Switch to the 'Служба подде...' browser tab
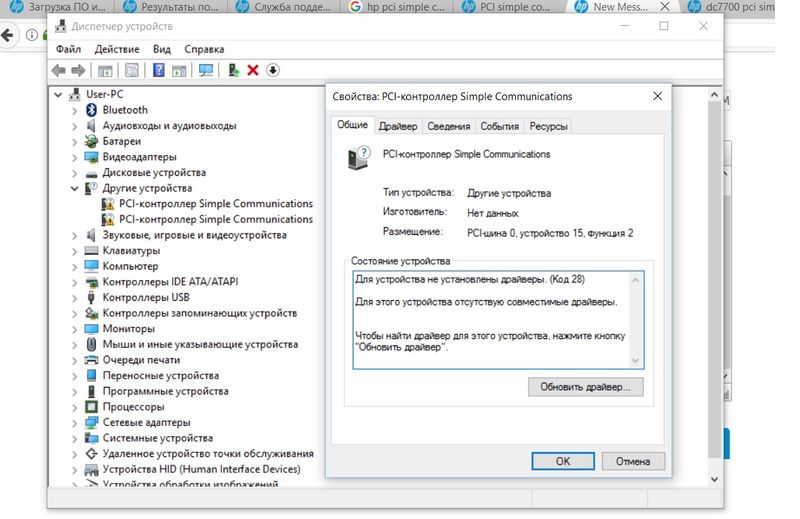800x519 pixels. pyautogui.click(x=283, y=7)
